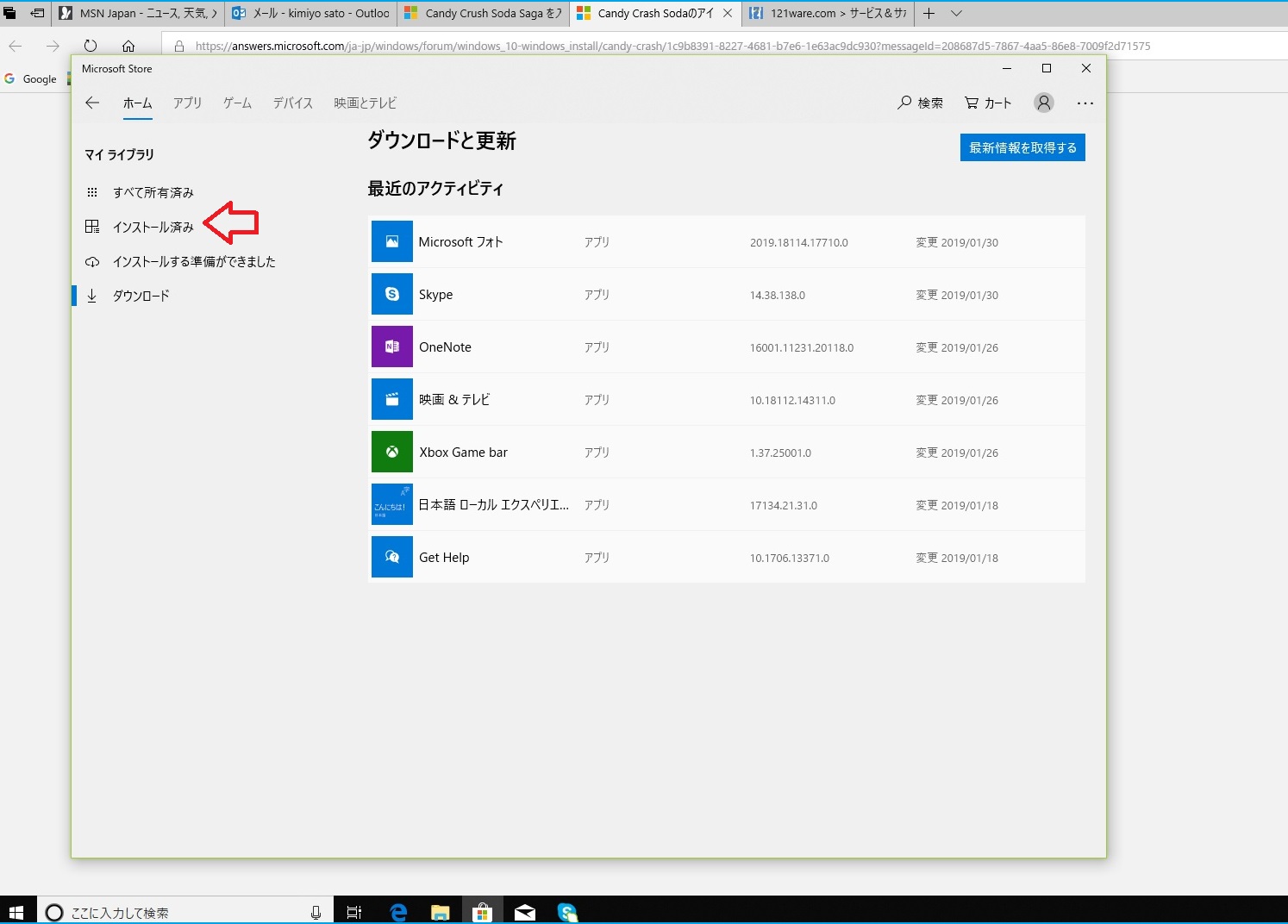This screenshot has height=924, width=1288.
Task: Click the browser back arrow
Action: click(16, 46)
